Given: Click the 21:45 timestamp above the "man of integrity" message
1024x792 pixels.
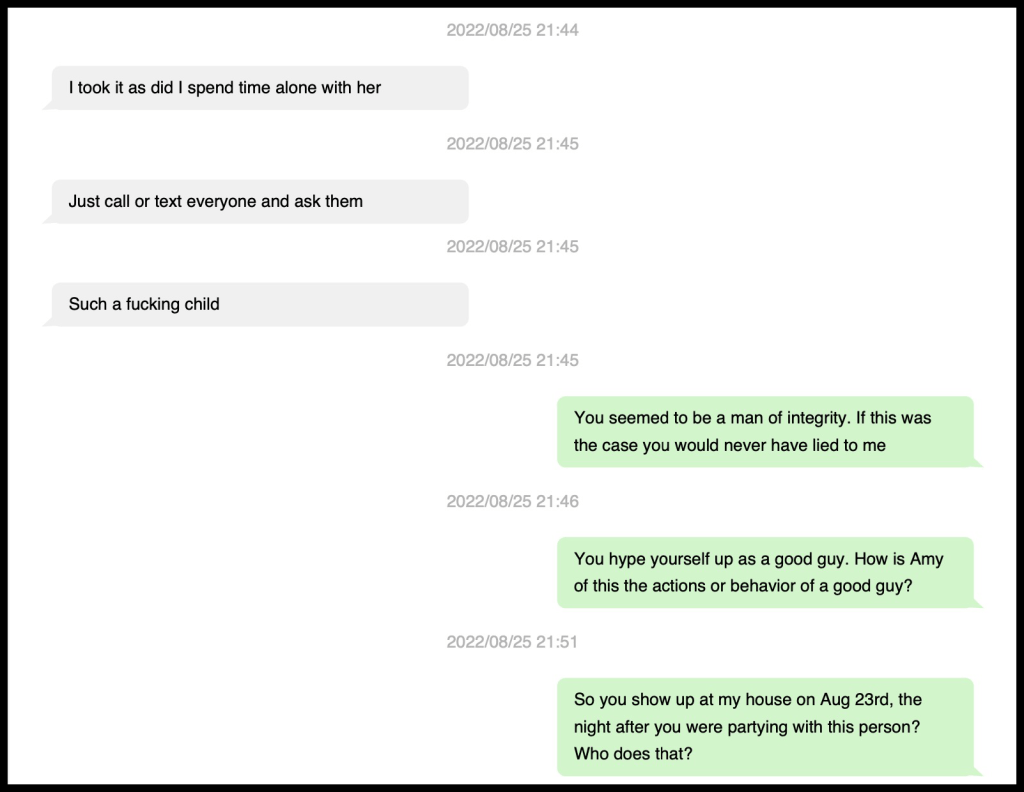Looking at the screenshot, I should 512,360.
